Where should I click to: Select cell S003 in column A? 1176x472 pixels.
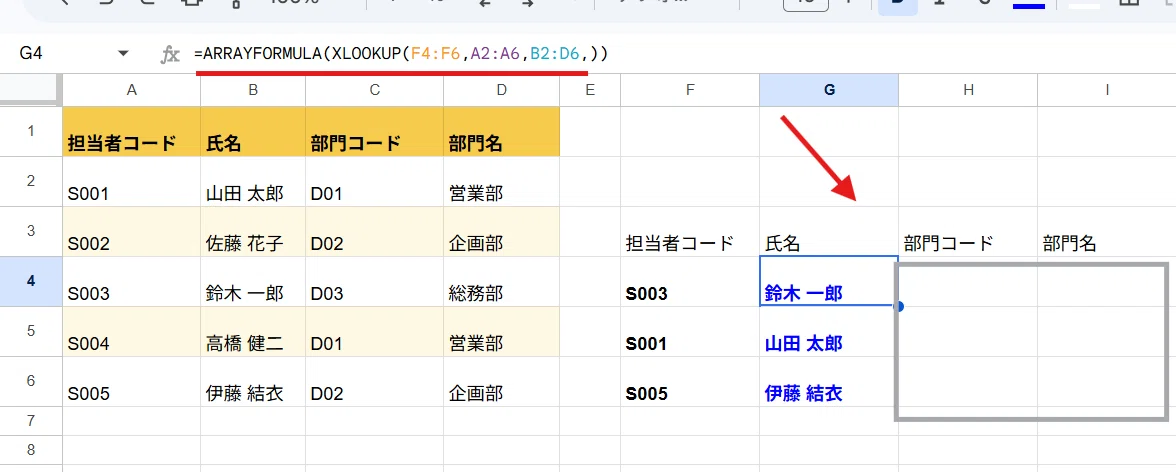131,281
